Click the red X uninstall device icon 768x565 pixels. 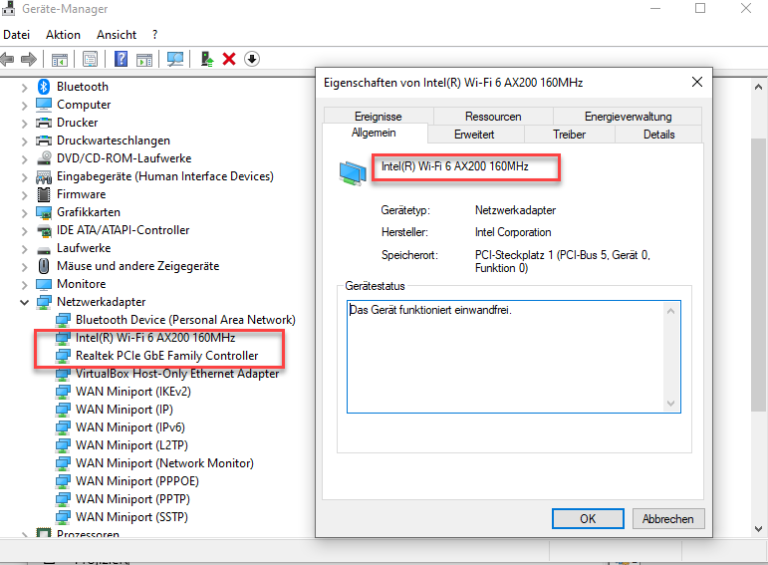(x=229, y=59)
